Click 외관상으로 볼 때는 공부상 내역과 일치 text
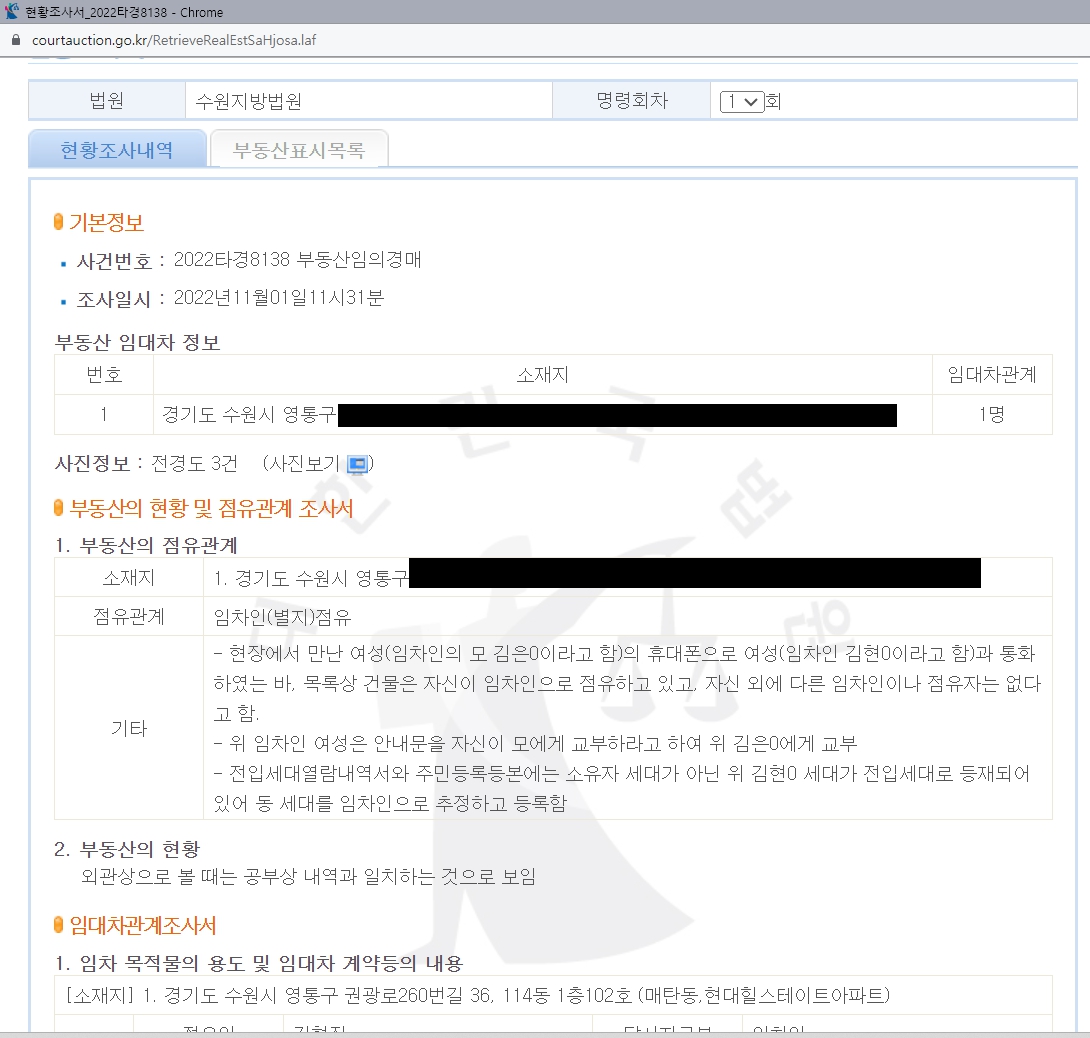This screenshot has height=1038, width=1090. point(309,876)
